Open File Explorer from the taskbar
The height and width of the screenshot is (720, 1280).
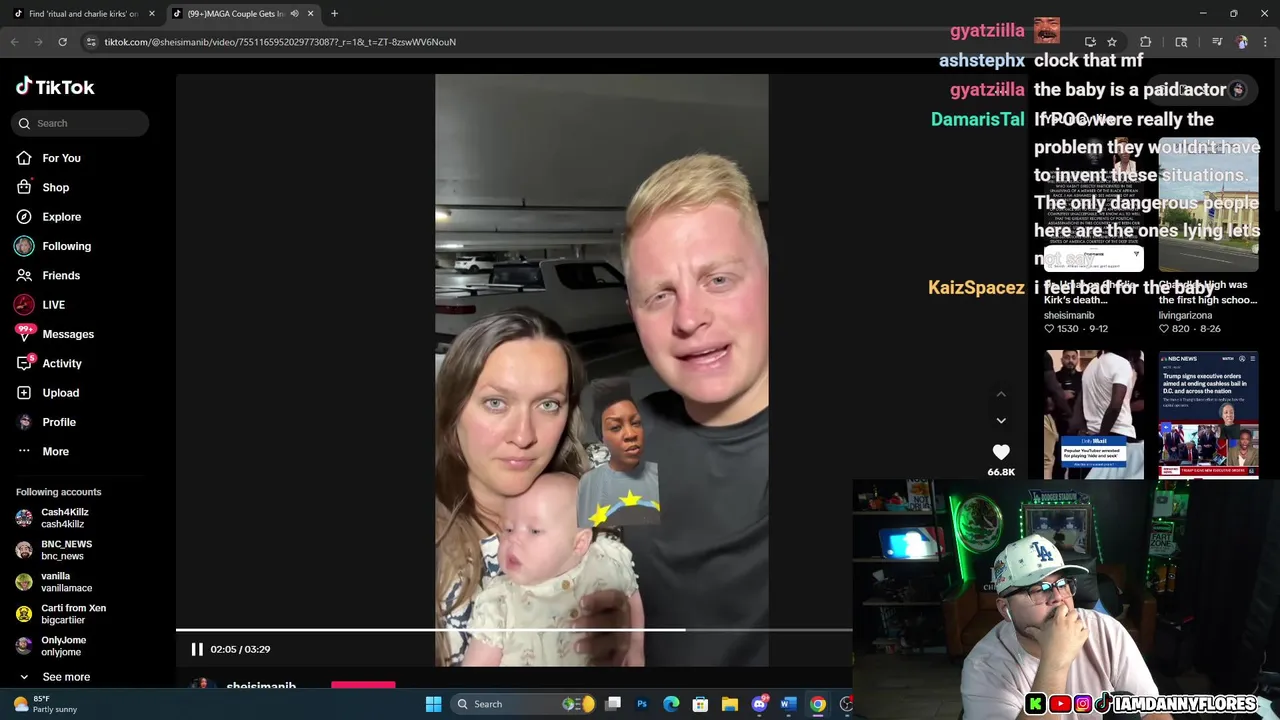(x=730, y=704)
